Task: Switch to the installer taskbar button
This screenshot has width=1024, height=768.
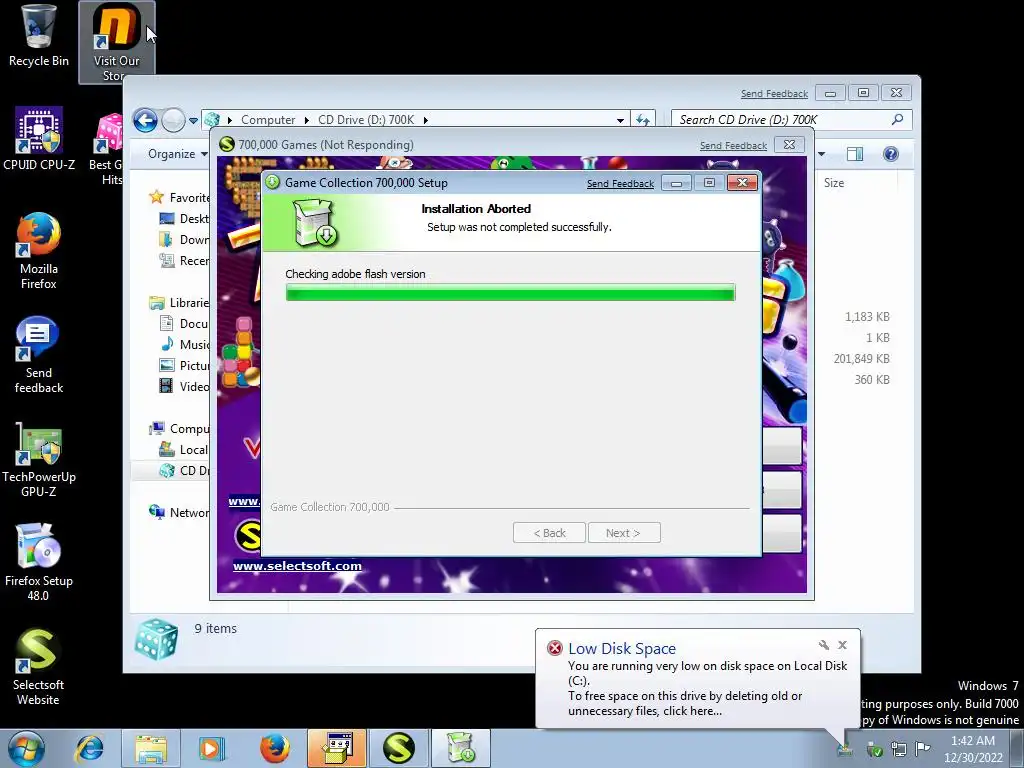Action: click(x=460, y=748)
